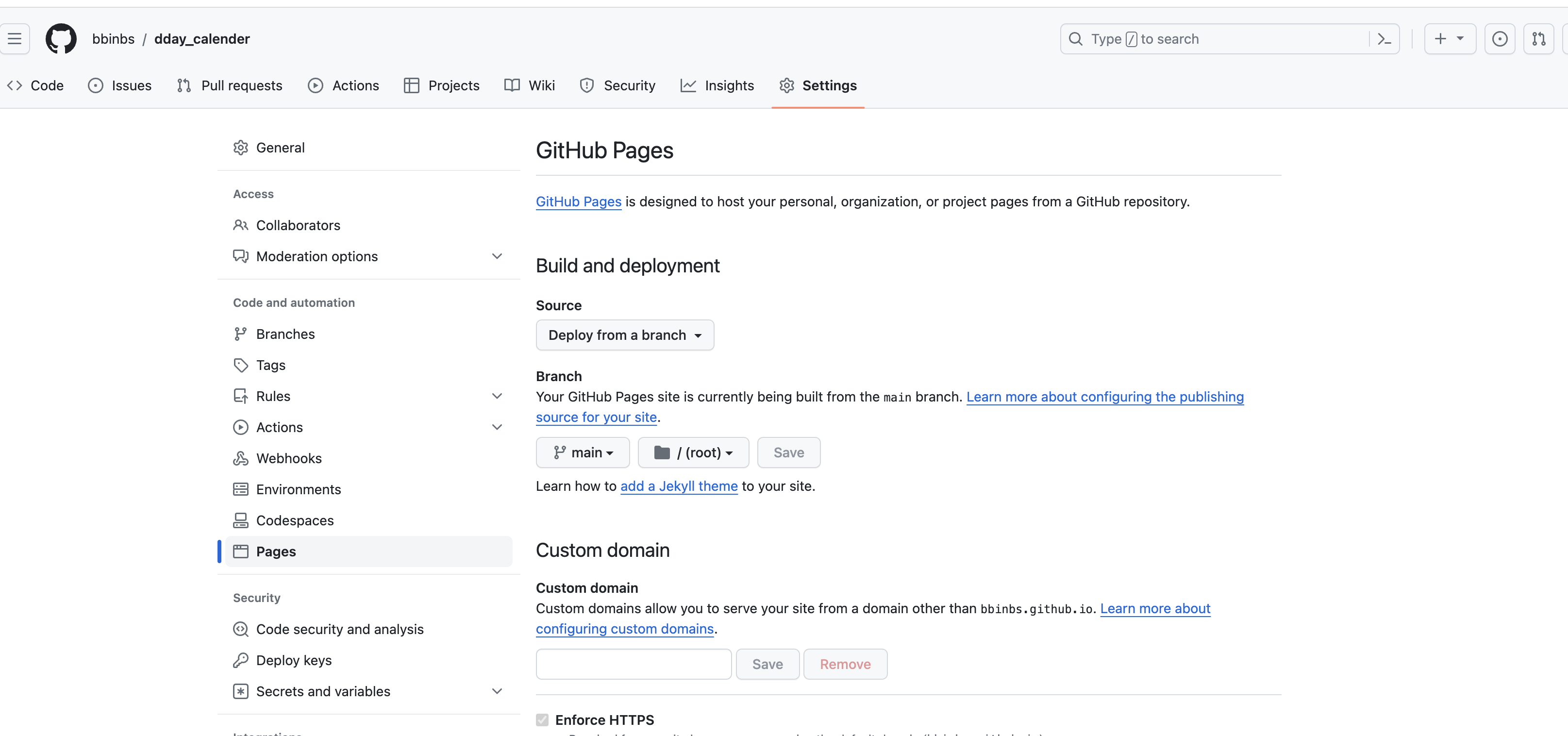Open the Issues inbox icon in header
This screenshot has width=1568, height=736.
[x=1500, y=39]
